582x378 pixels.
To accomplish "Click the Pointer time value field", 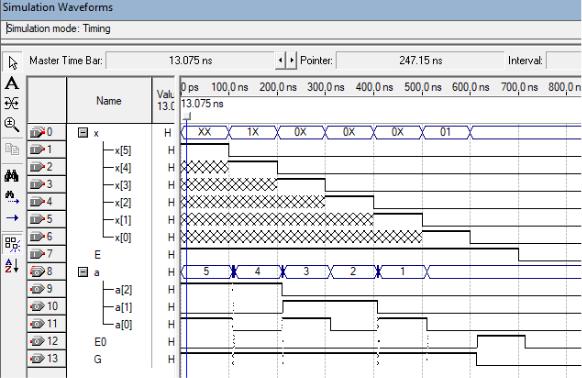I will [420, 60].
